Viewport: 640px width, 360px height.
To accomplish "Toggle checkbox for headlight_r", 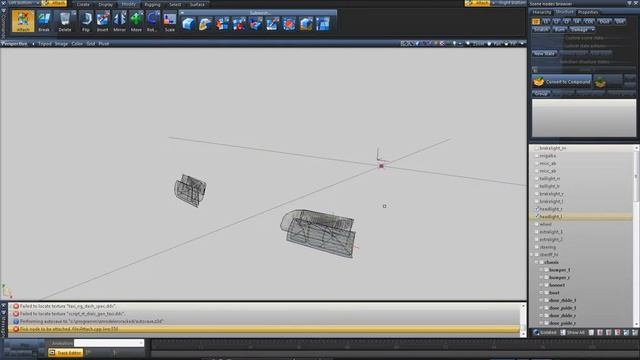I will [537, 209].
